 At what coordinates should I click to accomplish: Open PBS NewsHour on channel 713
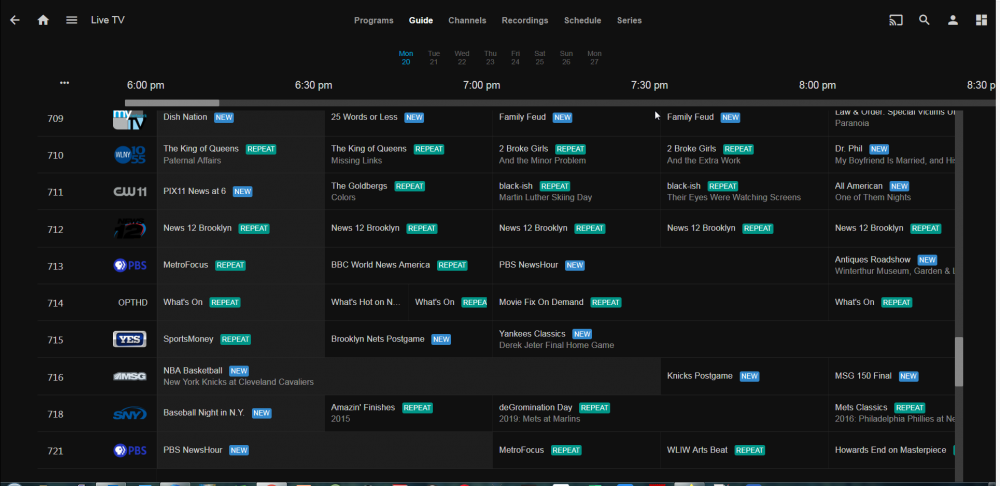660,265
